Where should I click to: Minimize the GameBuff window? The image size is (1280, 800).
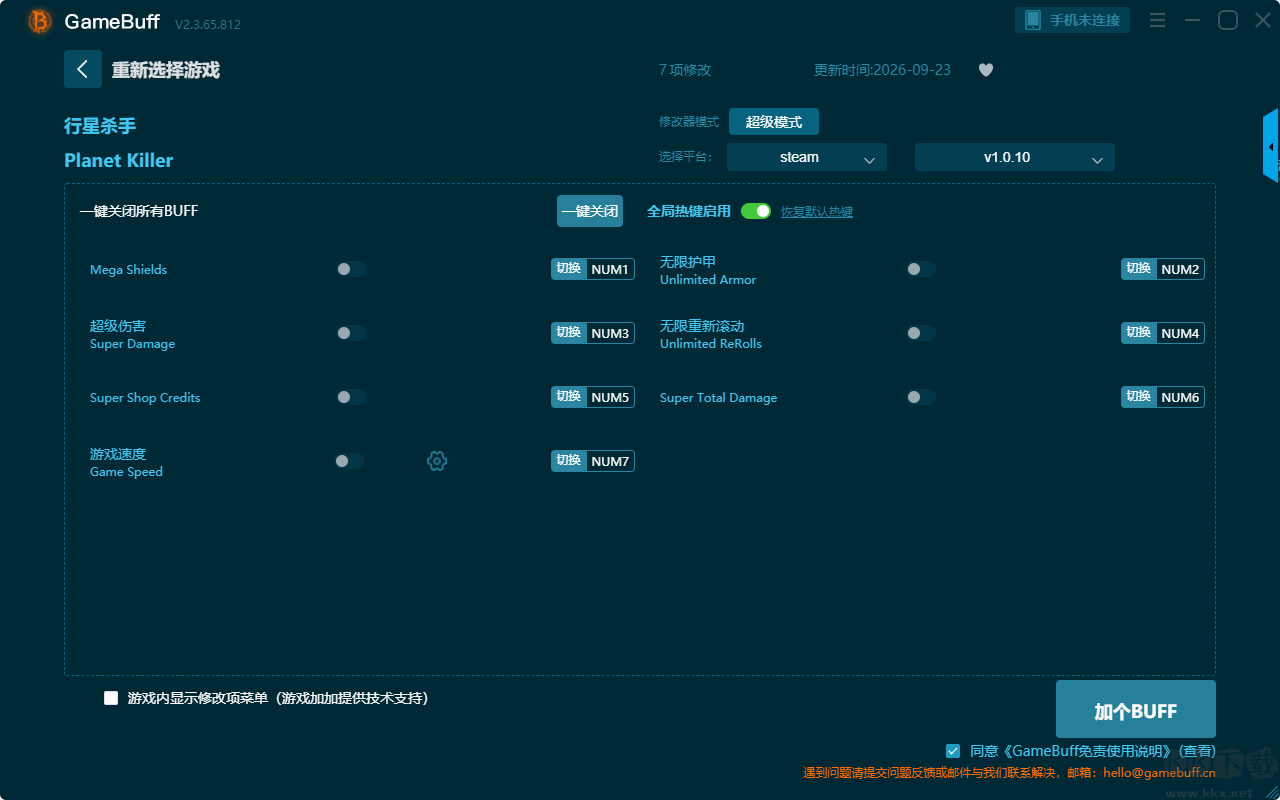pyautogui.click(x=1192, y=20)
